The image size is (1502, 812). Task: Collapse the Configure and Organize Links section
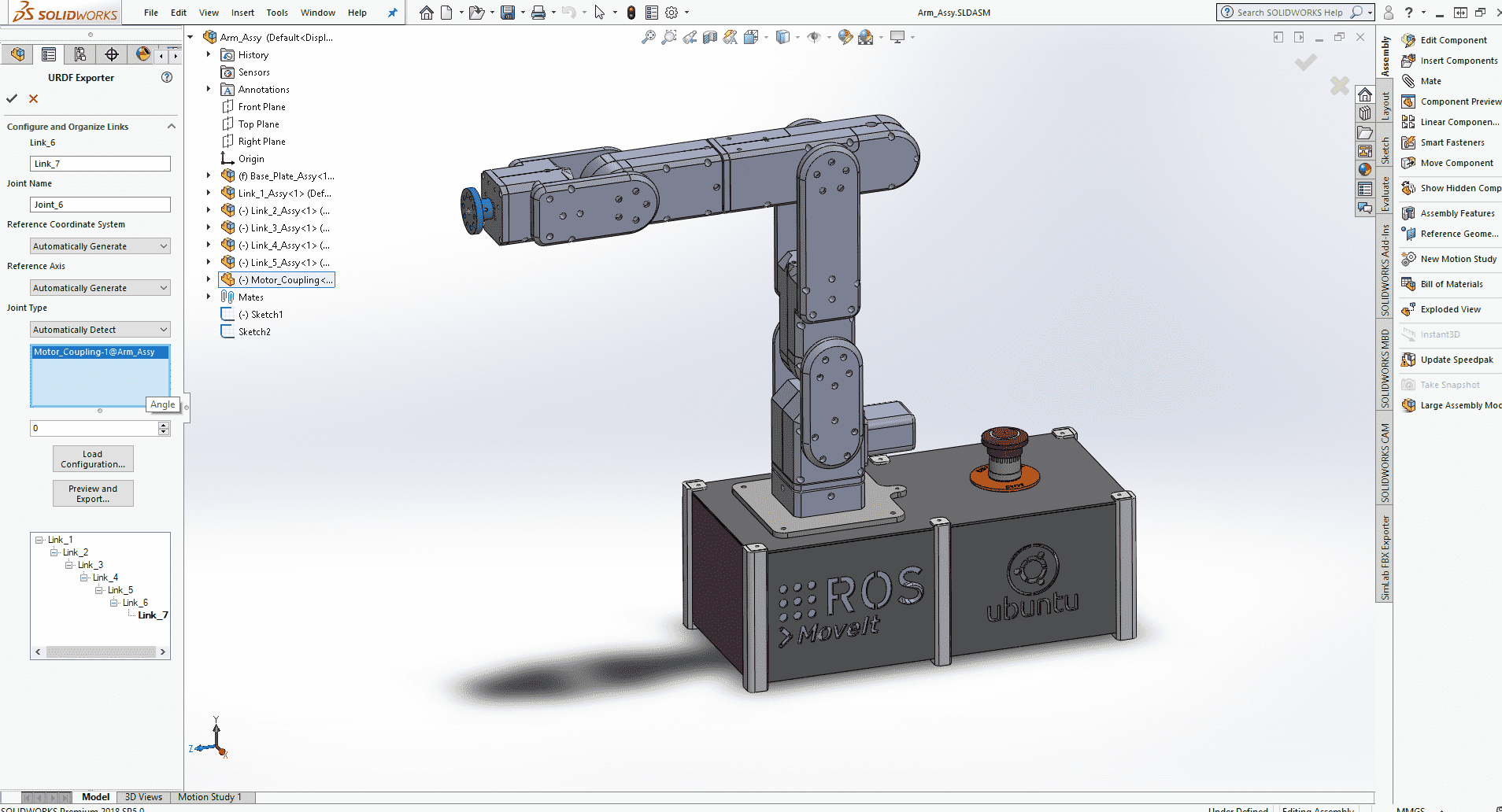pos(172,127)
